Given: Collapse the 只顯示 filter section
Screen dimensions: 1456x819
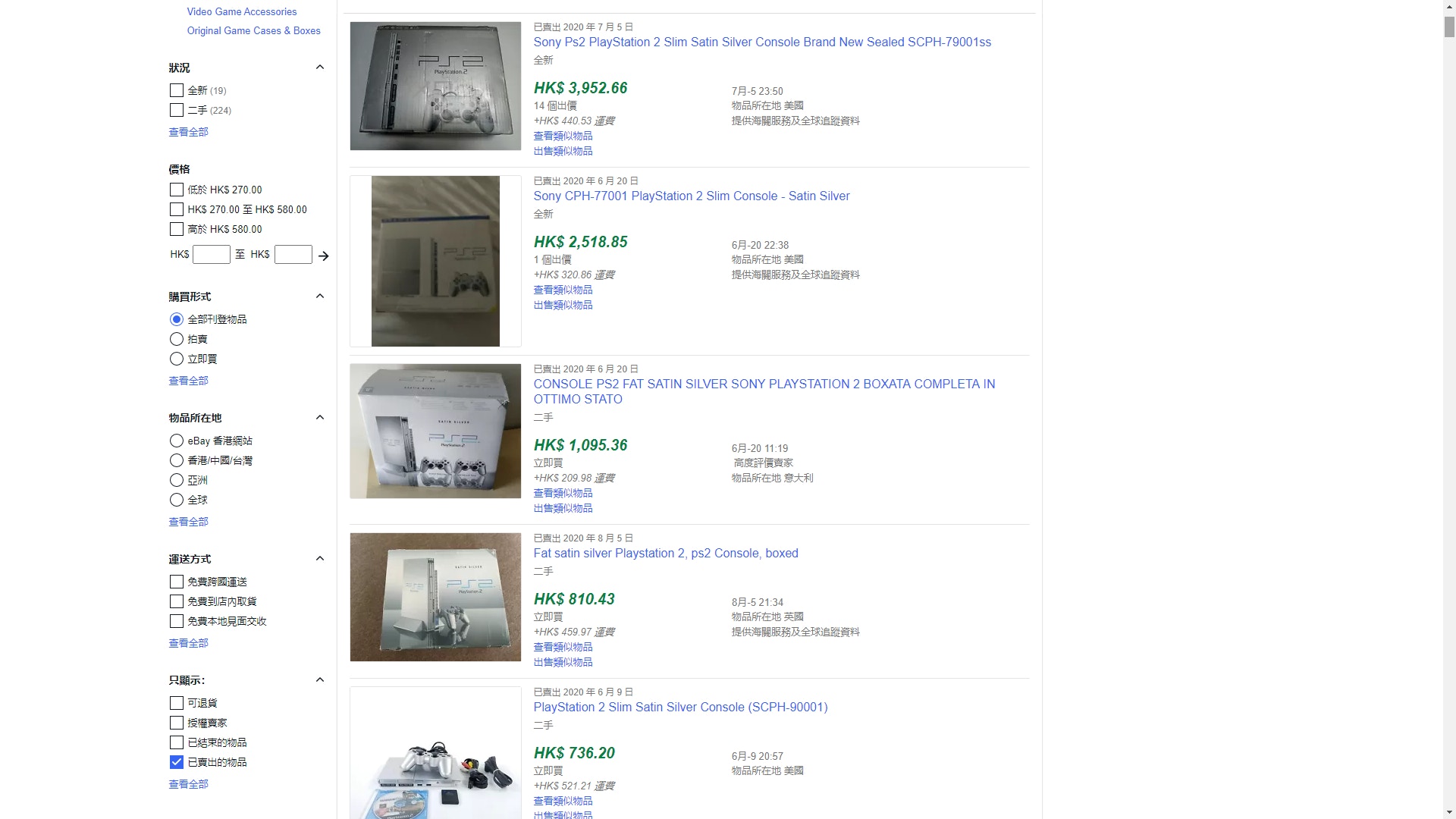Looking at the screenshot, I should point(320,680).
